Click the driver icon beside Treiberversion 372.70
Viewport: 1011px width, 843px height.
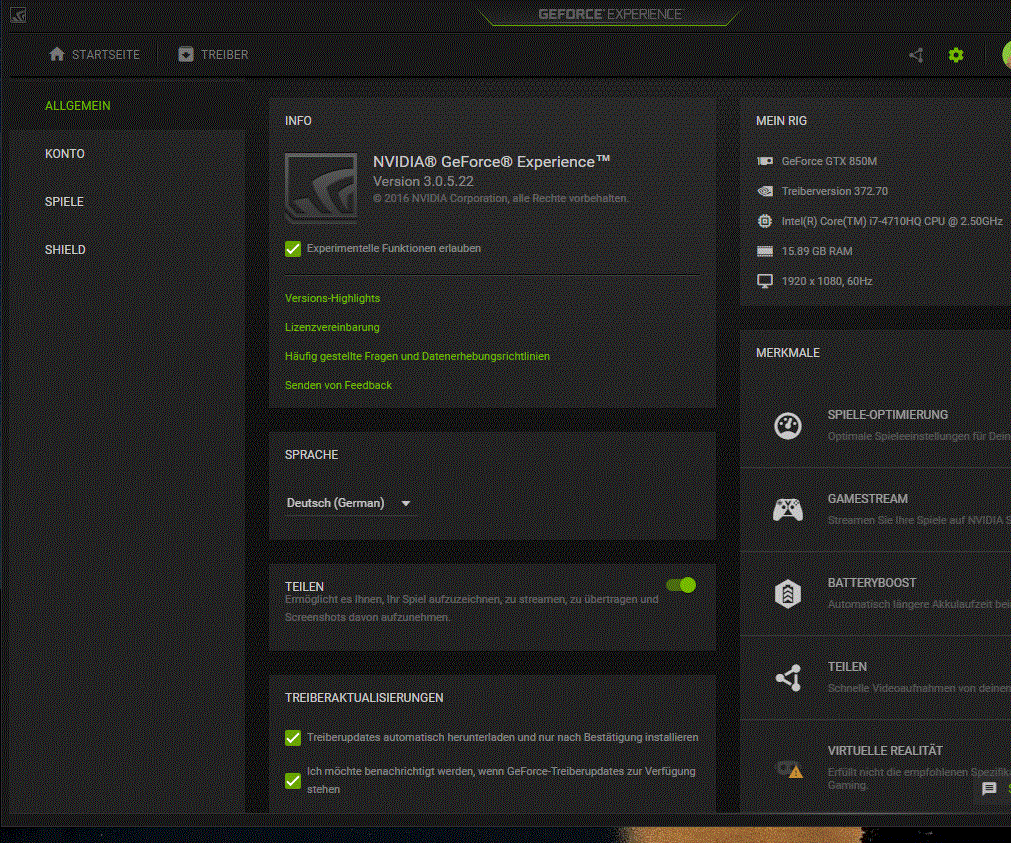pyautogui.click(x=765, y=191)
